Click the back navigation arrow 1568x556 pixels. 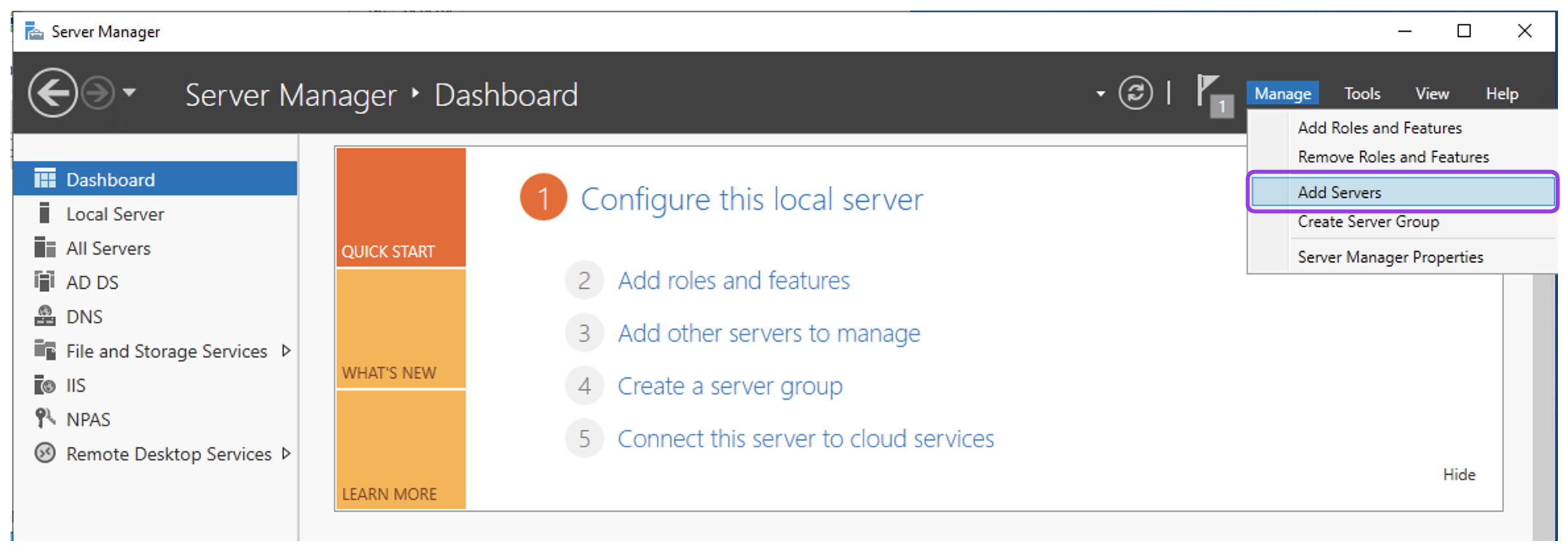52,93
